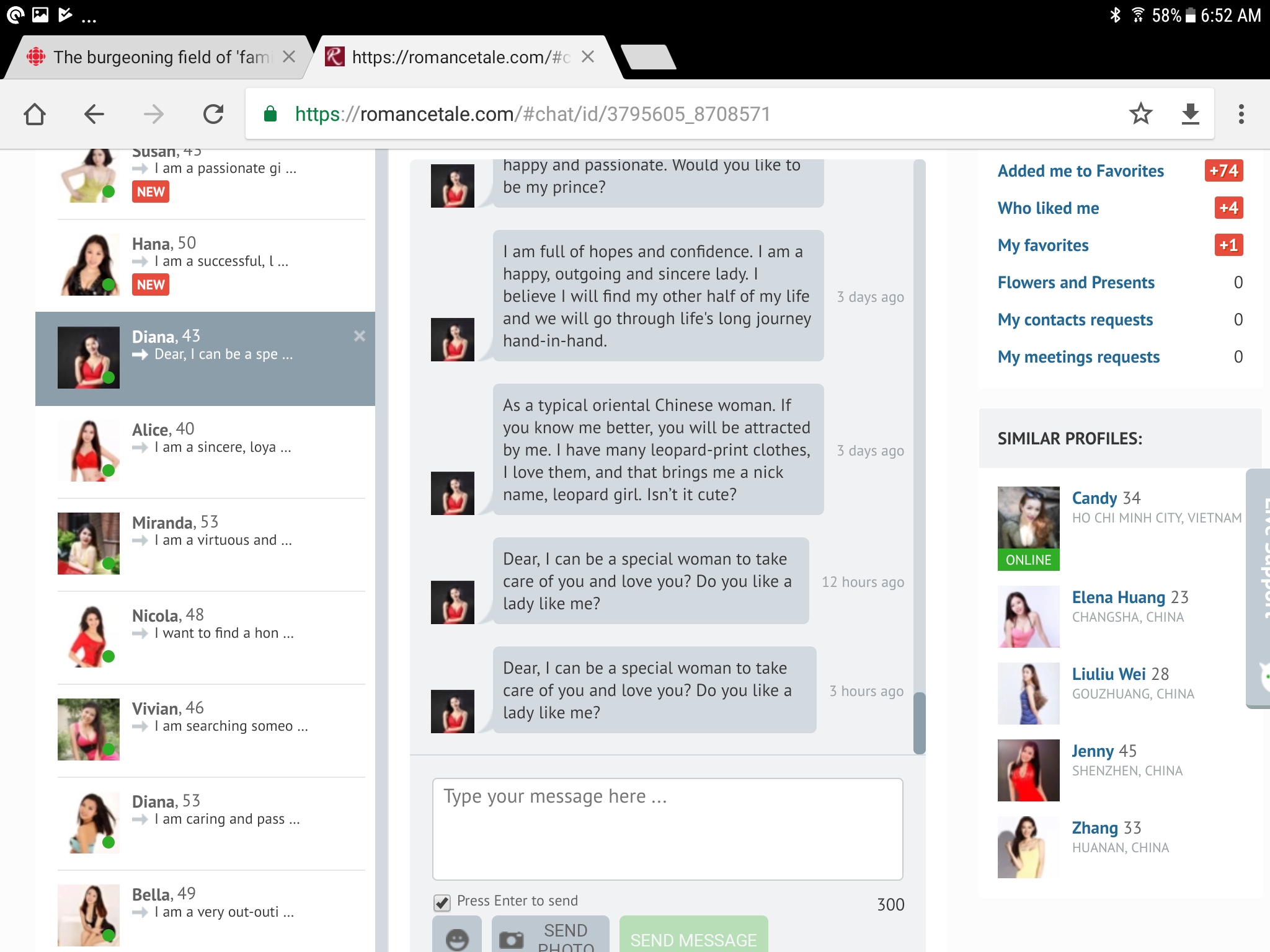Click Susan's NEW badge
Image resolution: width=1270 pixels, height=952 pixels.
click(x=151, y=192)
